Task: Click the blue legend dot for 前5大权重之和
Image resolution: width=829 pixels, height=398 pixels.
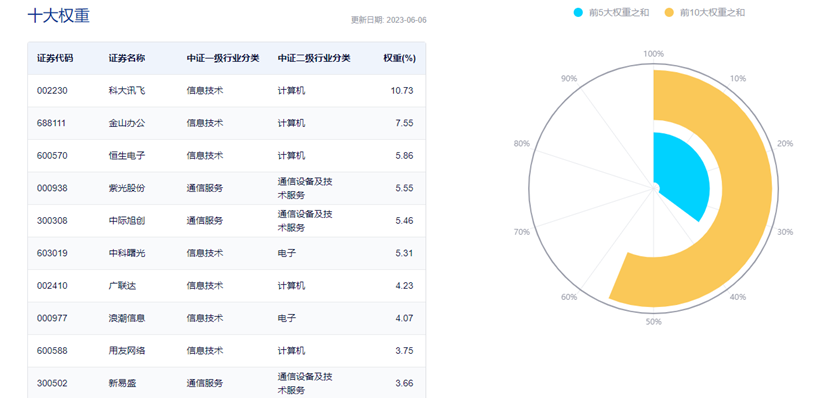Action: point(578,13)
